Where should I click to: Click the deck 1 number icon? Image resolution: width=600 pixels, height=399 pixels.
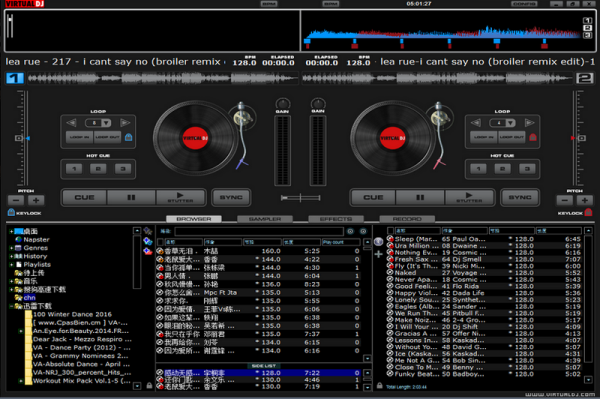[x=15, y=78]
